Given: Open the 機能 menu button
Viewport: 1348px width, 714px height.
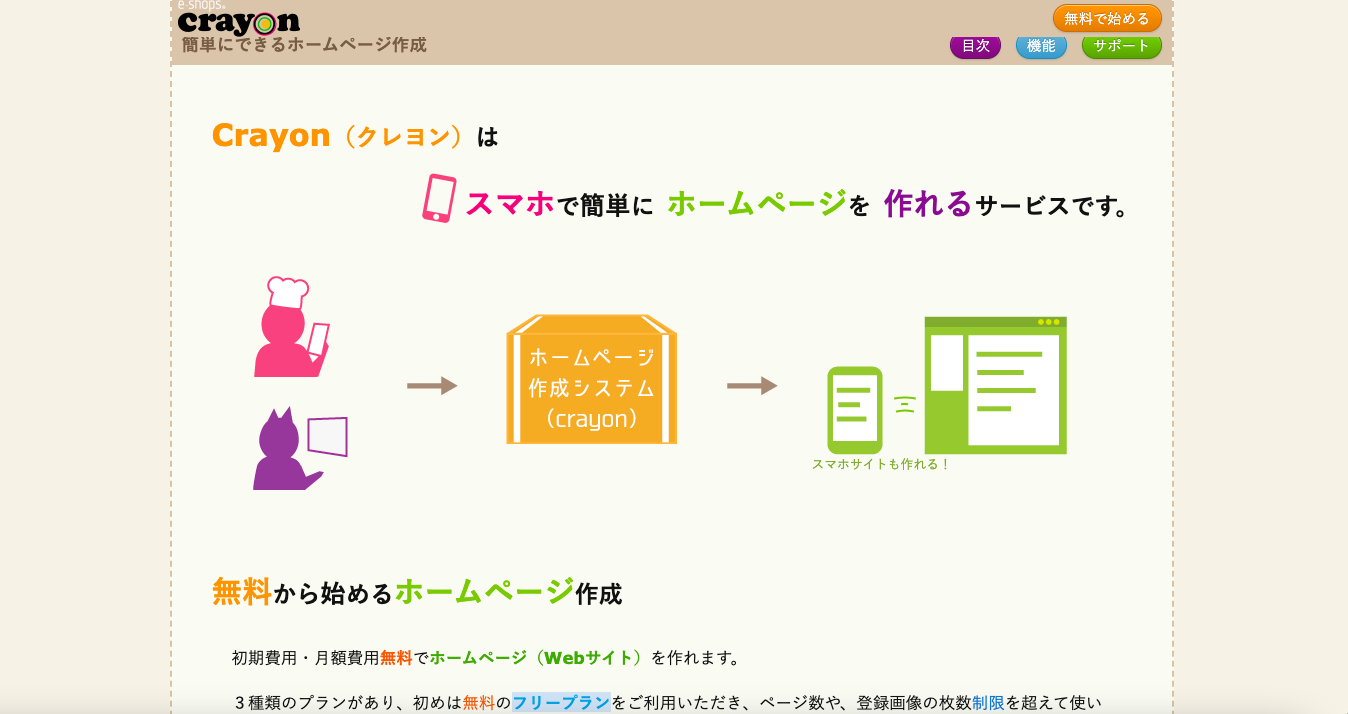Looking at the screenshot, I should click(1041, 46).
